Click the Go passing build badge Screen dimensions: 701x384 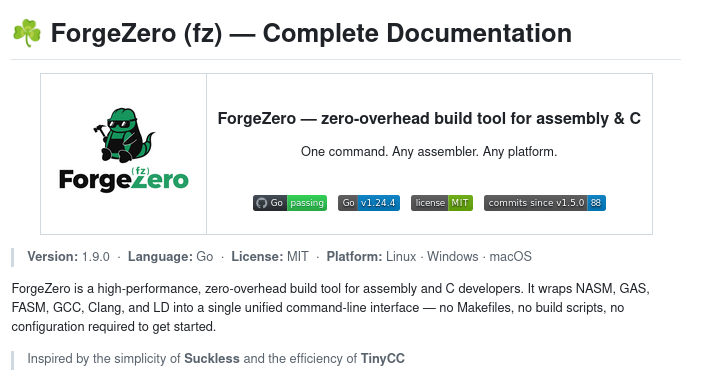coord(290,203)
